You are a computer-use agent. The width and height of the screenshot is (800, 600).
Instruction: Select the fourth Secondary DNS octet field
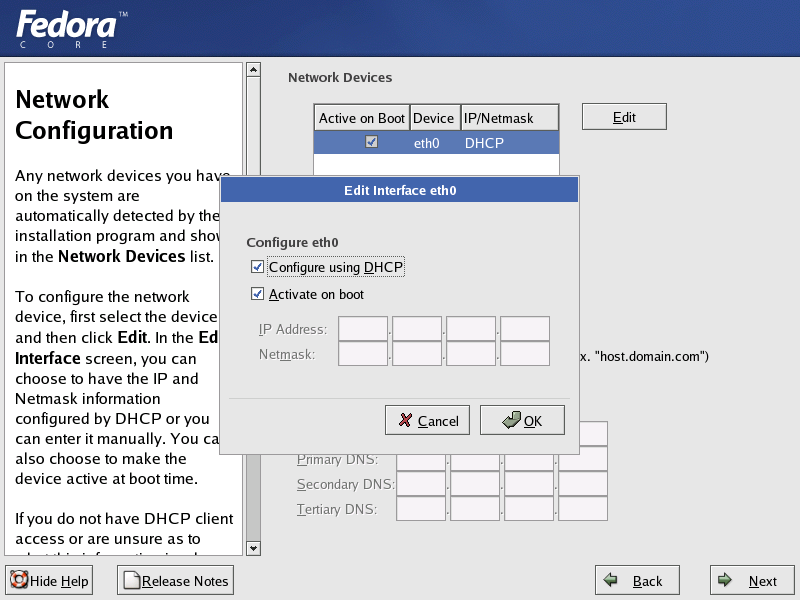[583, 483]
